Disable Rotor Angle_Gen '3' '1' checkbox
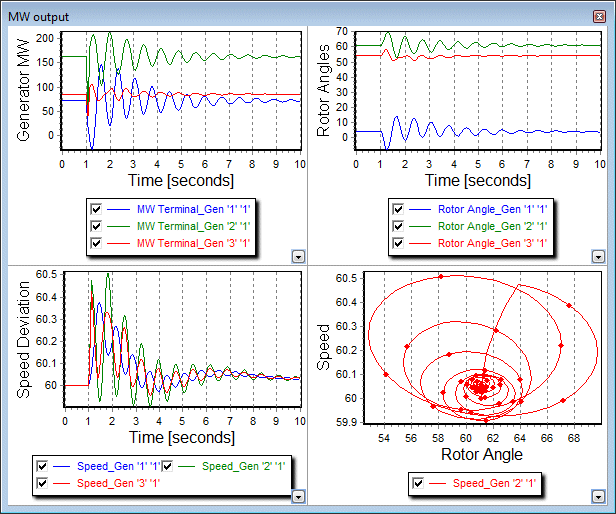The height and width of the screenshot is (514, 616). point(398,243)
